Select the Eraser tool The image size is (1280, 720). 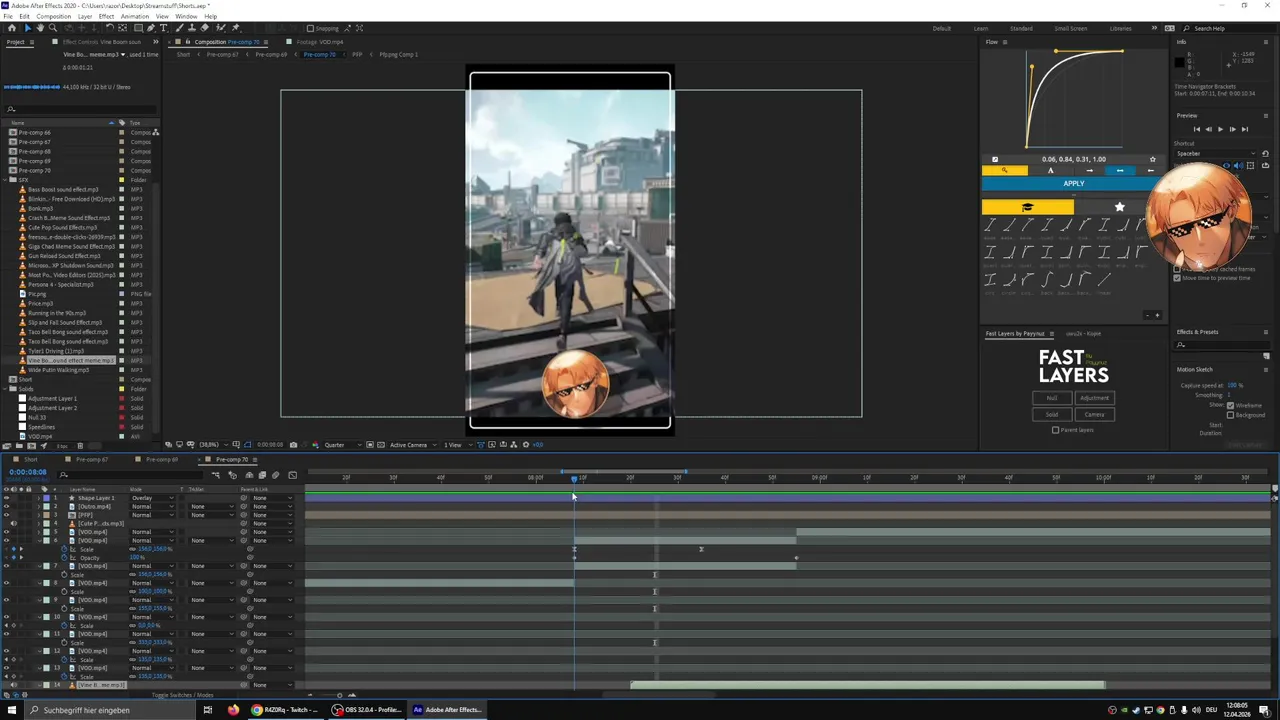(x=204, y=28)
